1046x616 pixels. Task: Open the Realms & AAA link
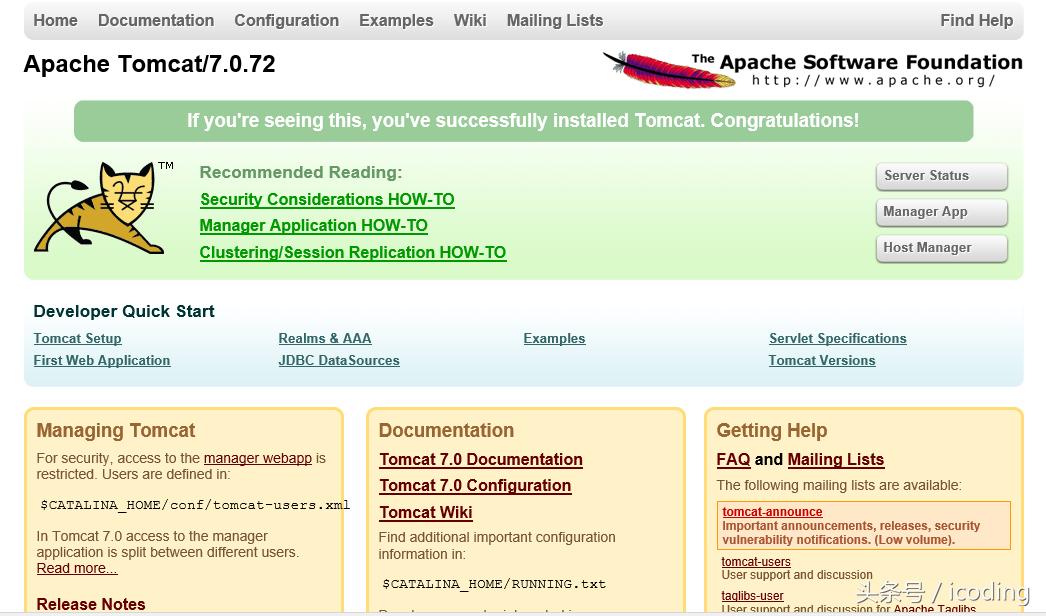pos(325,338)
